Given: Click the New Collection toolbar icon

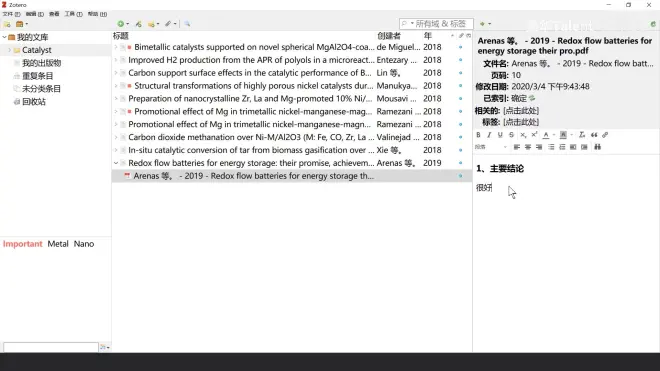Looking at the screenshot, I should [x=8, y=24].
